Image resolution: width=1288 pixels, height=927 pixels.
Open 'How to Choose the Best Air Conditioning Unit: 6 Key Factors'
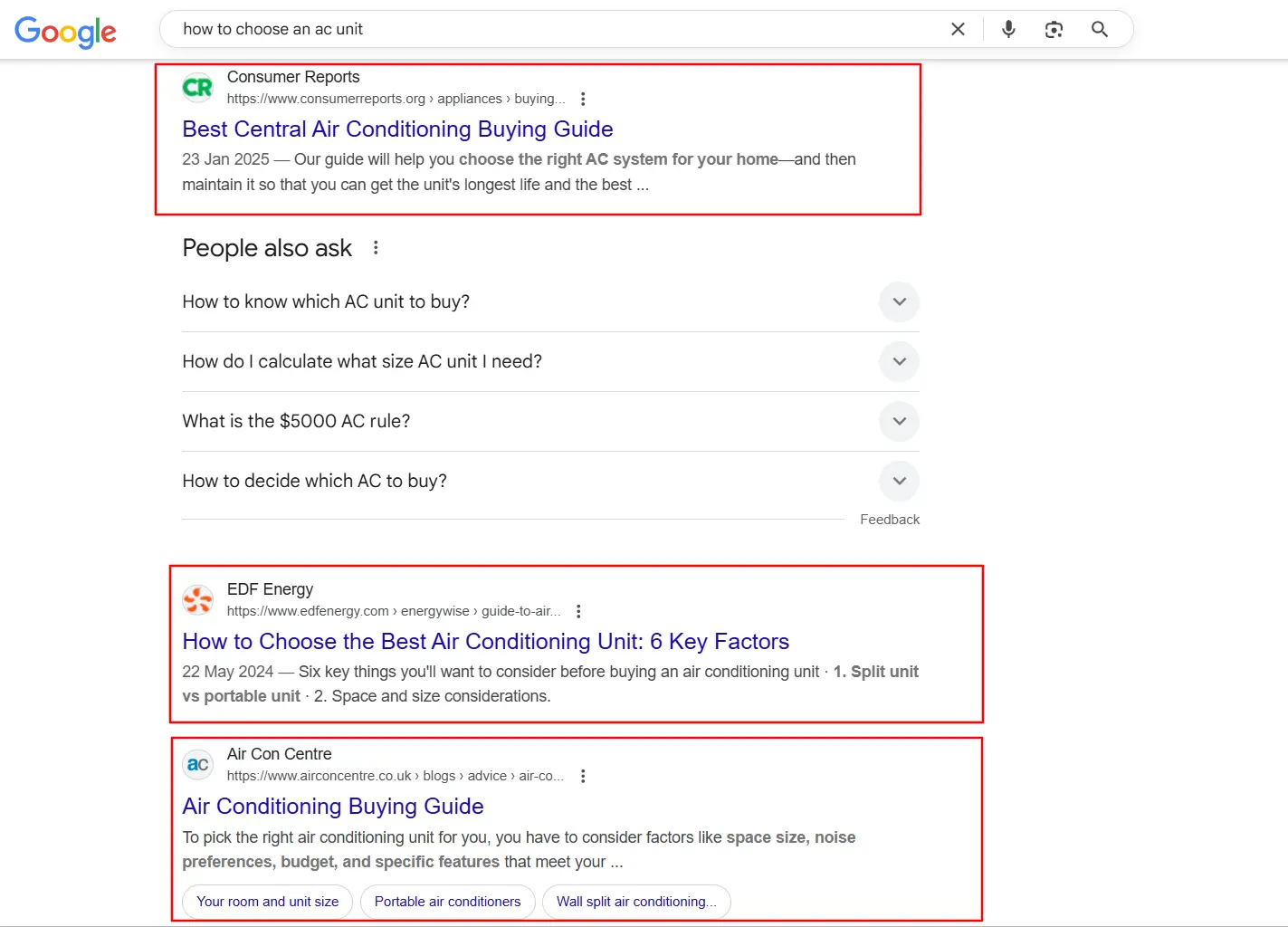485,642
